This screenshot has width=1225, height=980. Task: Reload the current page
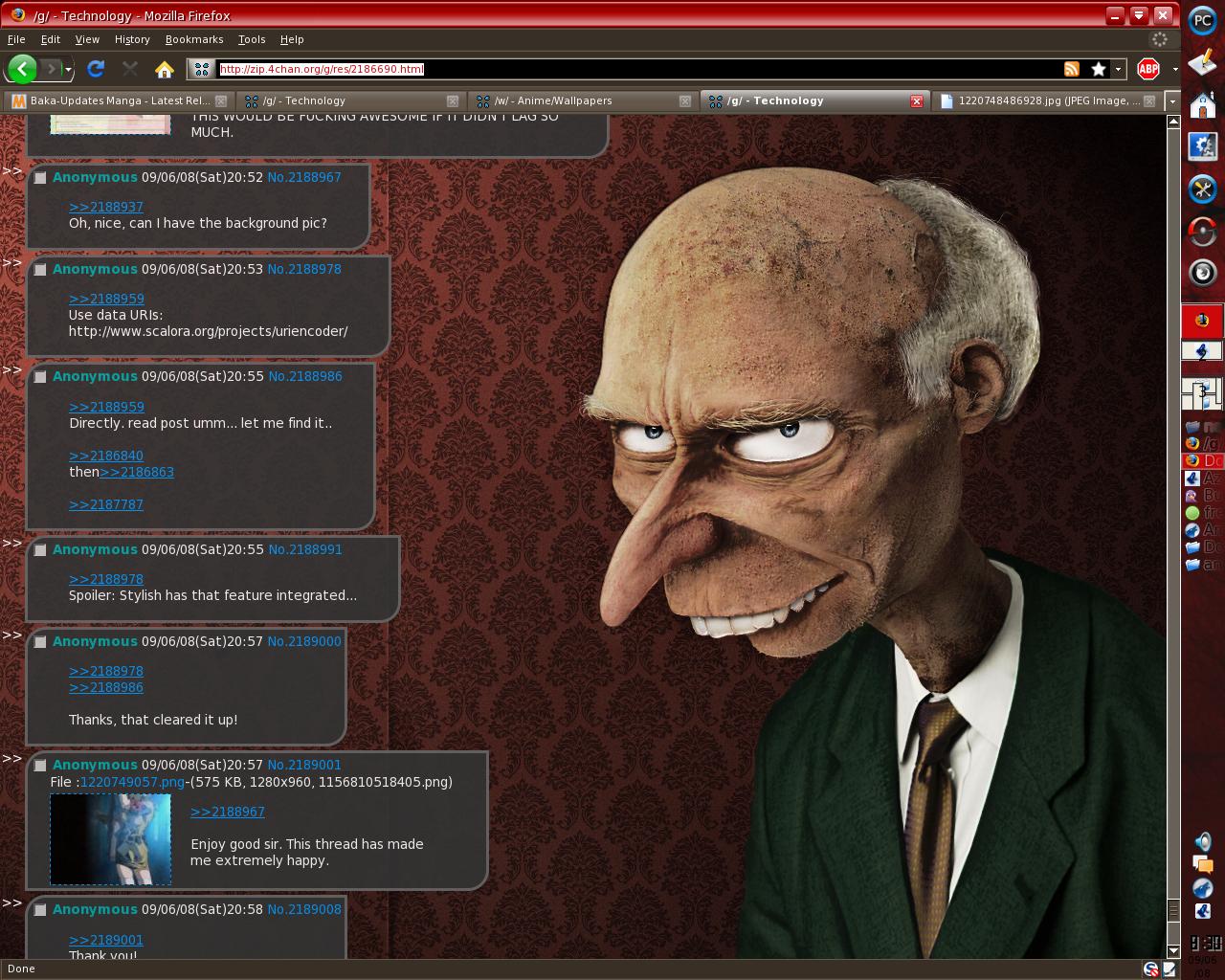click(x=95, y=69)
